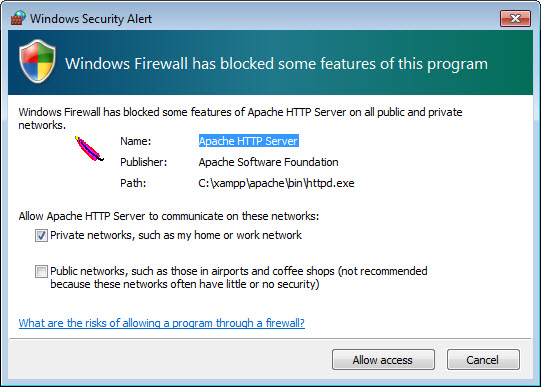
Task: Uncheck the Private networks checkbox
Action: (41, 236)
